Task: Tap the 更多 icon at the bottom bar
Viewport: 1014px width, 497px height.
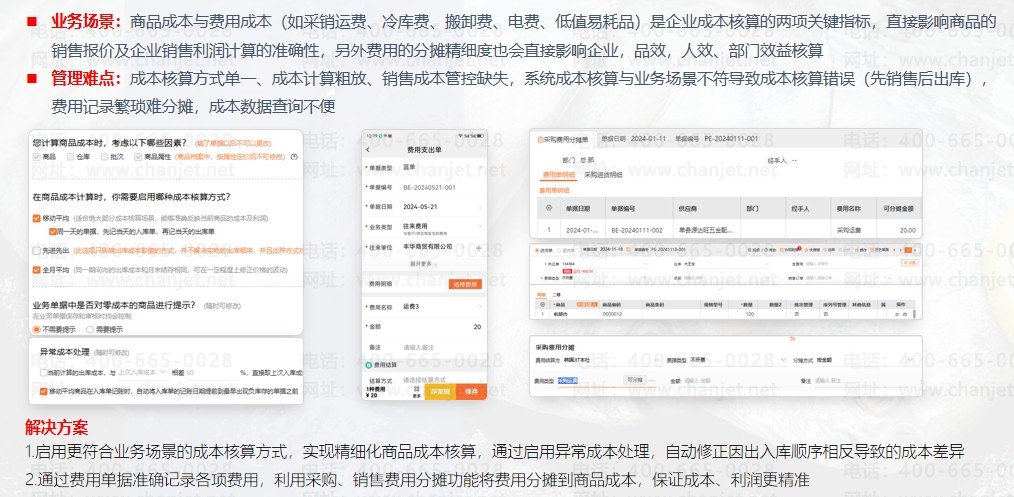Action: 416,391
